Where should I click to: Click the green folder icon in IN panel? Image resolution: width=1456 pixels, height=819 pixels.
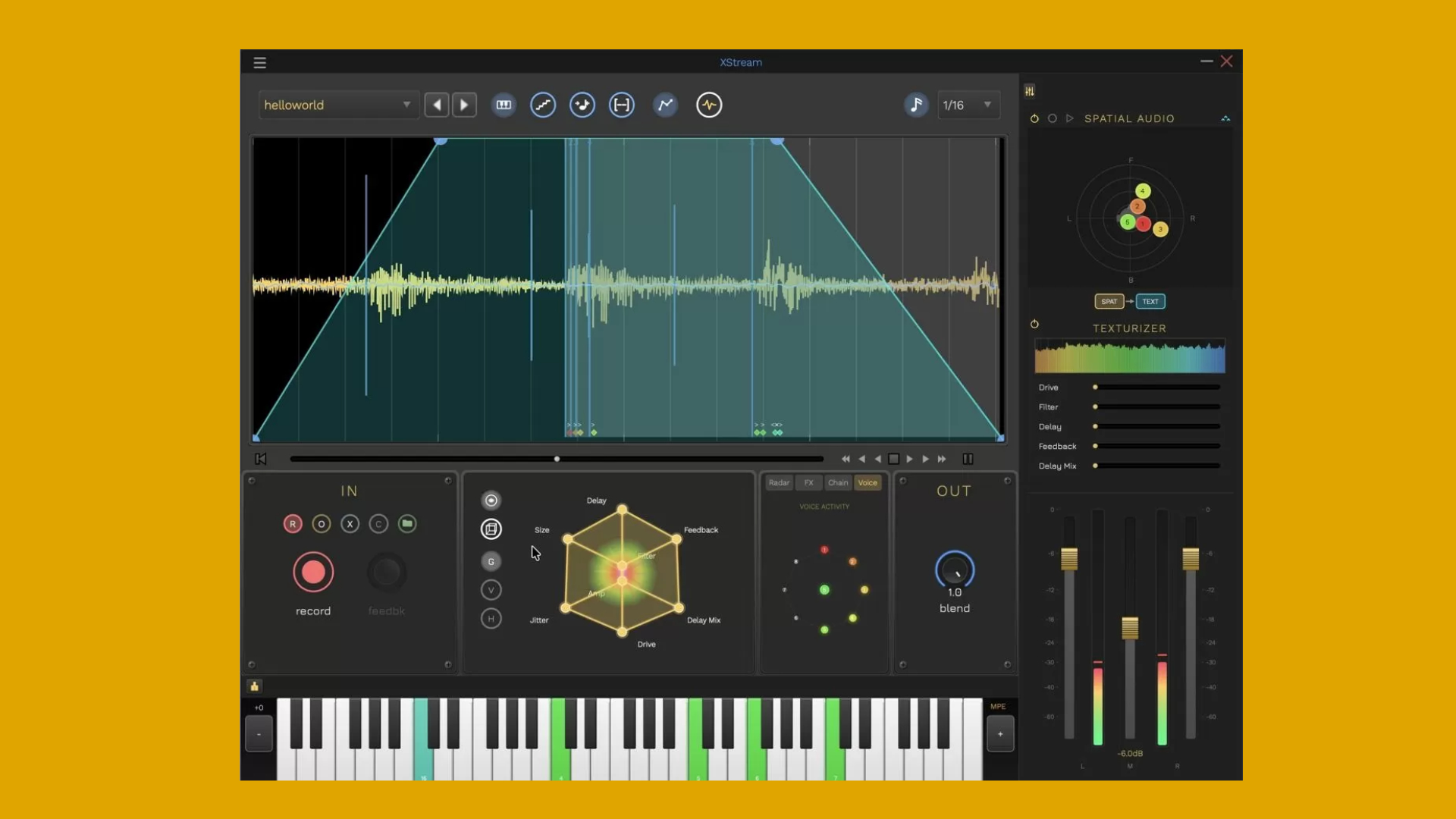click(407, 524)
